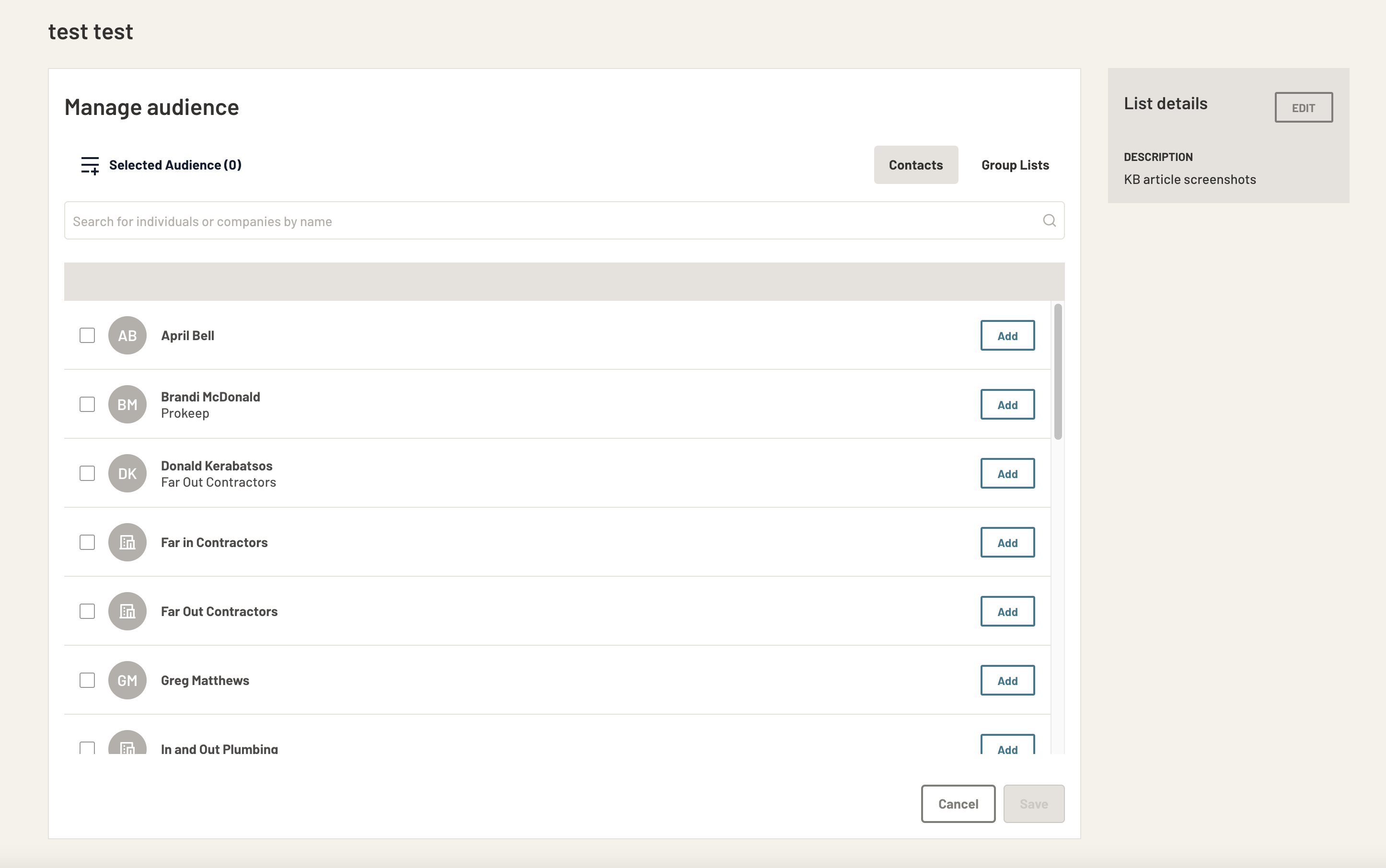Check the Far Out Contractors row checkbox

pyautogui.click(x=87, y=611)
